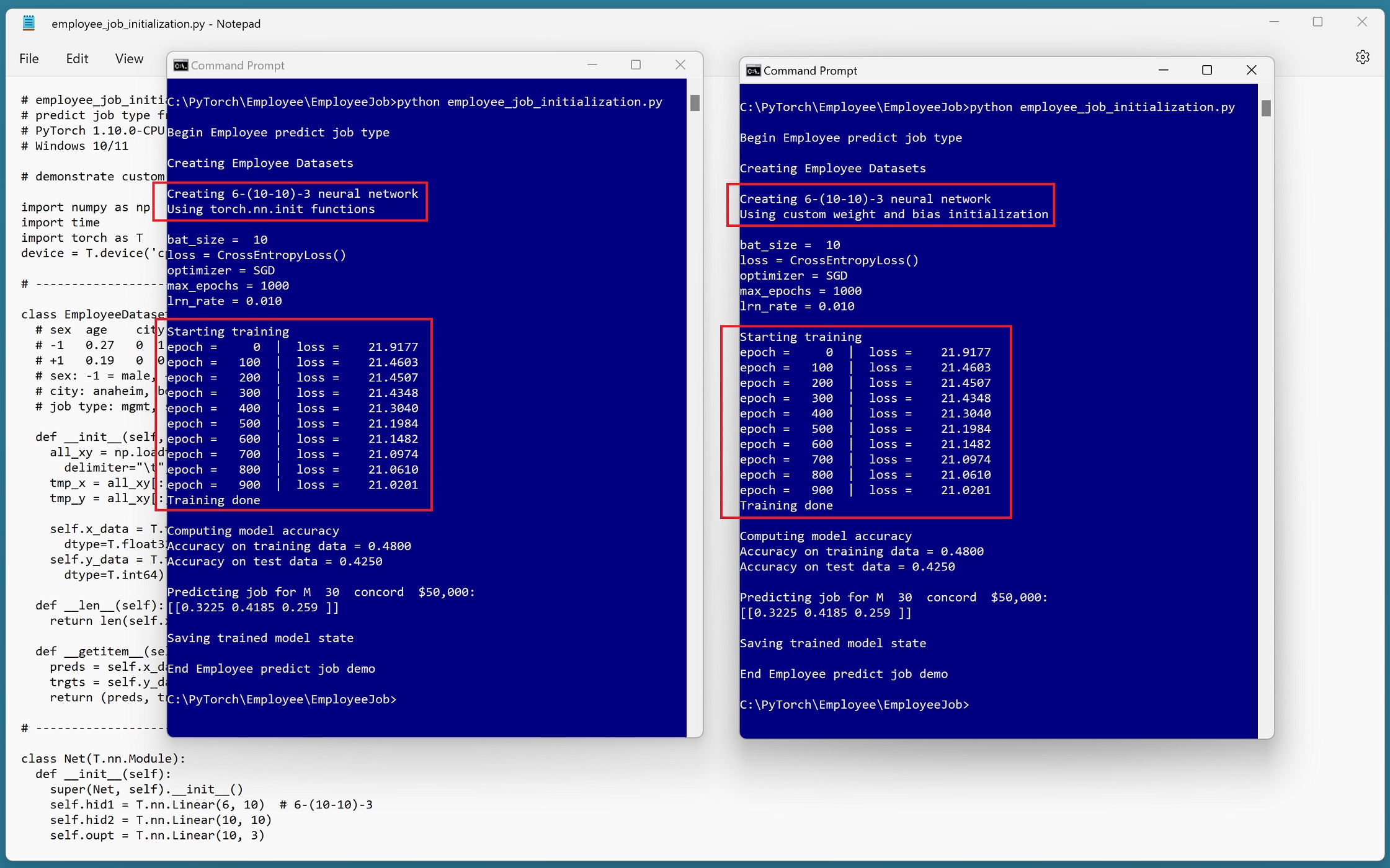This screenshot has width=1390, height=868.
Task: Minimize the Notepad window
Action: (1273, 22)
